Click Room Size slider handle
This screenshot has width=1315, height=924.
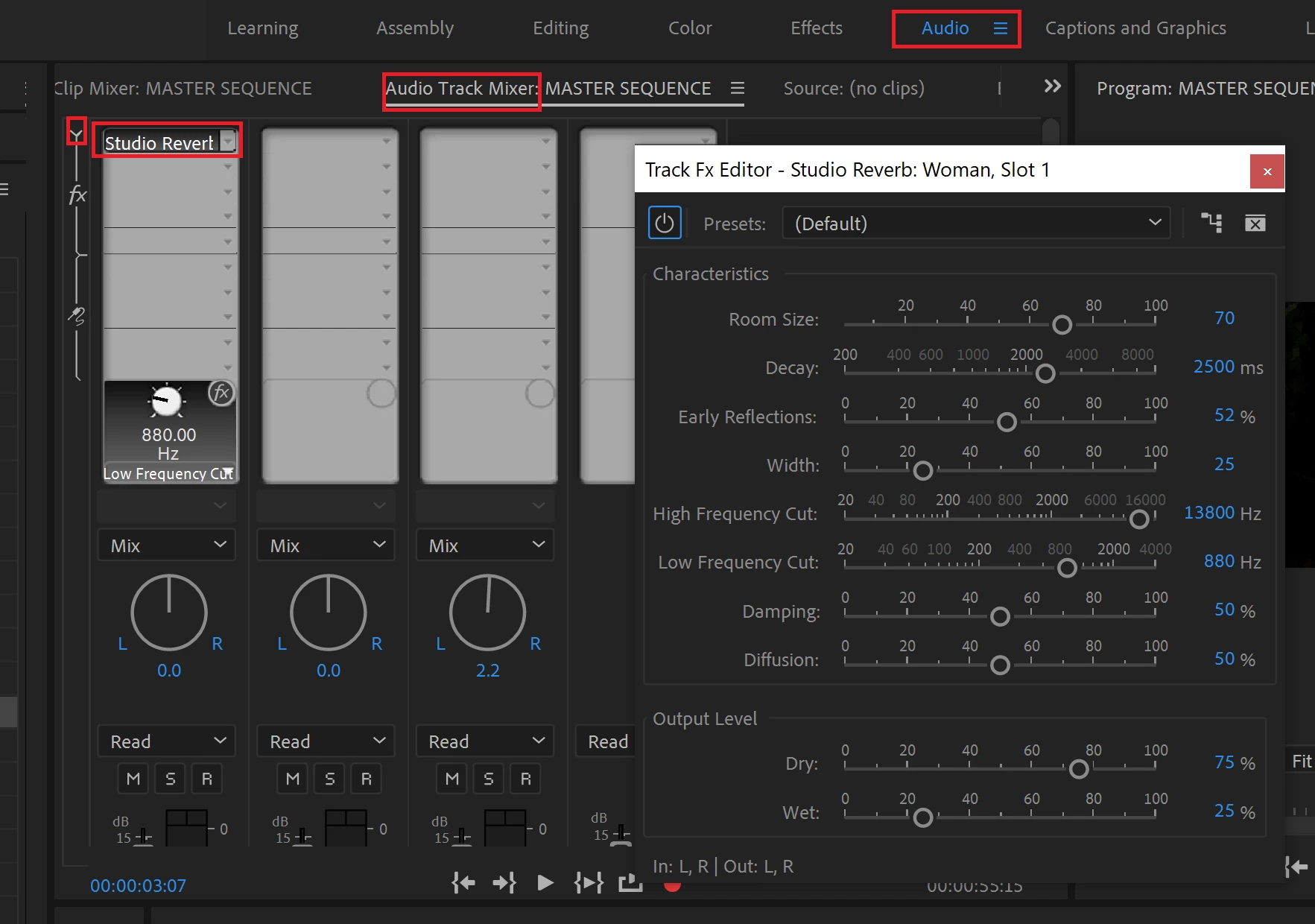(1062, 325)
